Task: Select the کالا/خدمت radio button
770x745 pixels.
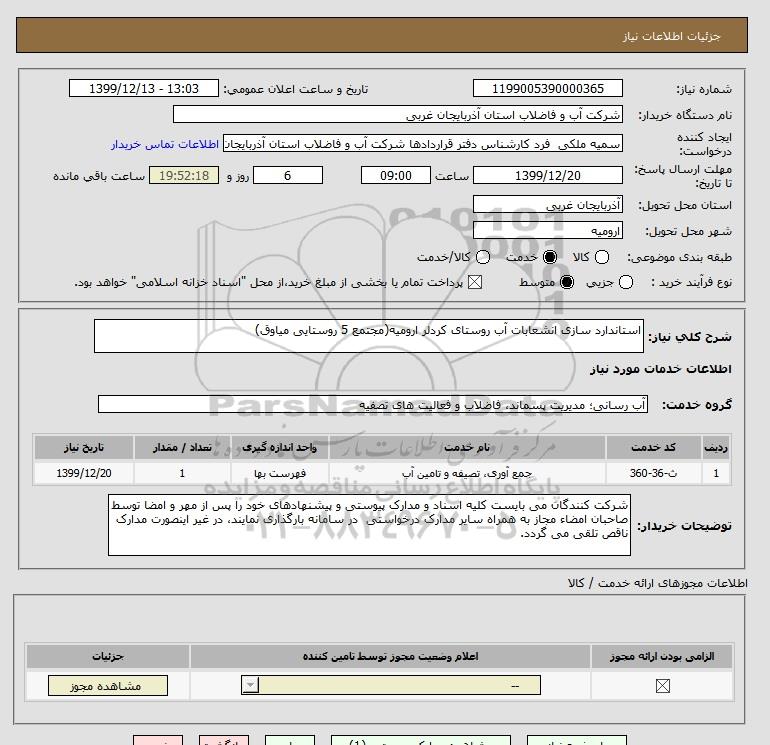Action: point(483,257)
